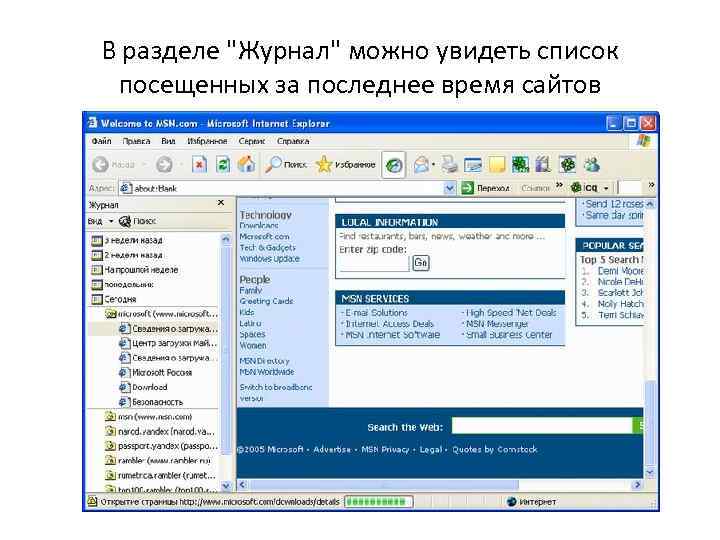The height and width of the screenshot is (540, 720).
Task: Expand the address bar dropdown arrow
Action: (450, 188)
